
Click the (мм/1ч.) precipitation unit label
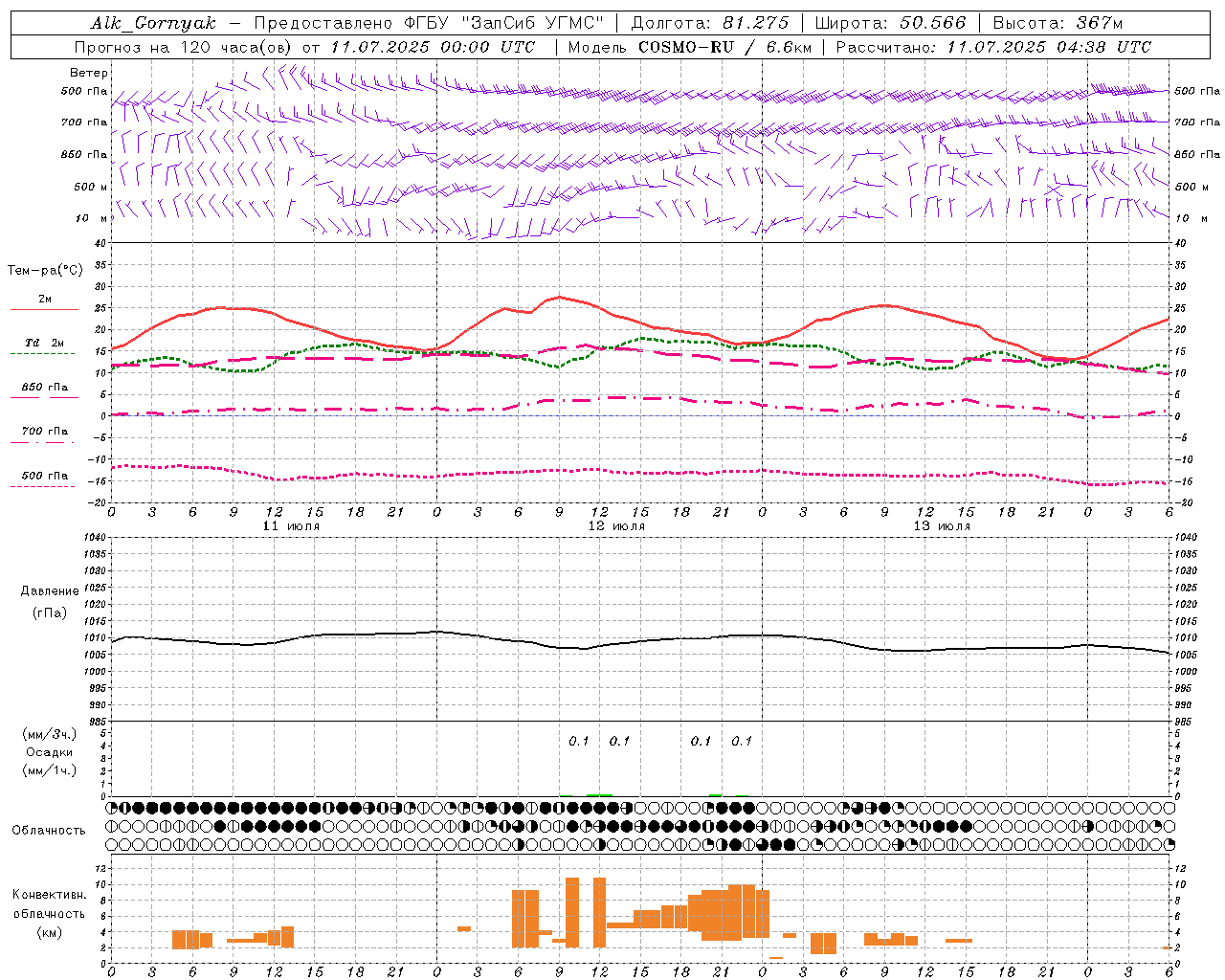pyautogui.click(x=49, y=770)
